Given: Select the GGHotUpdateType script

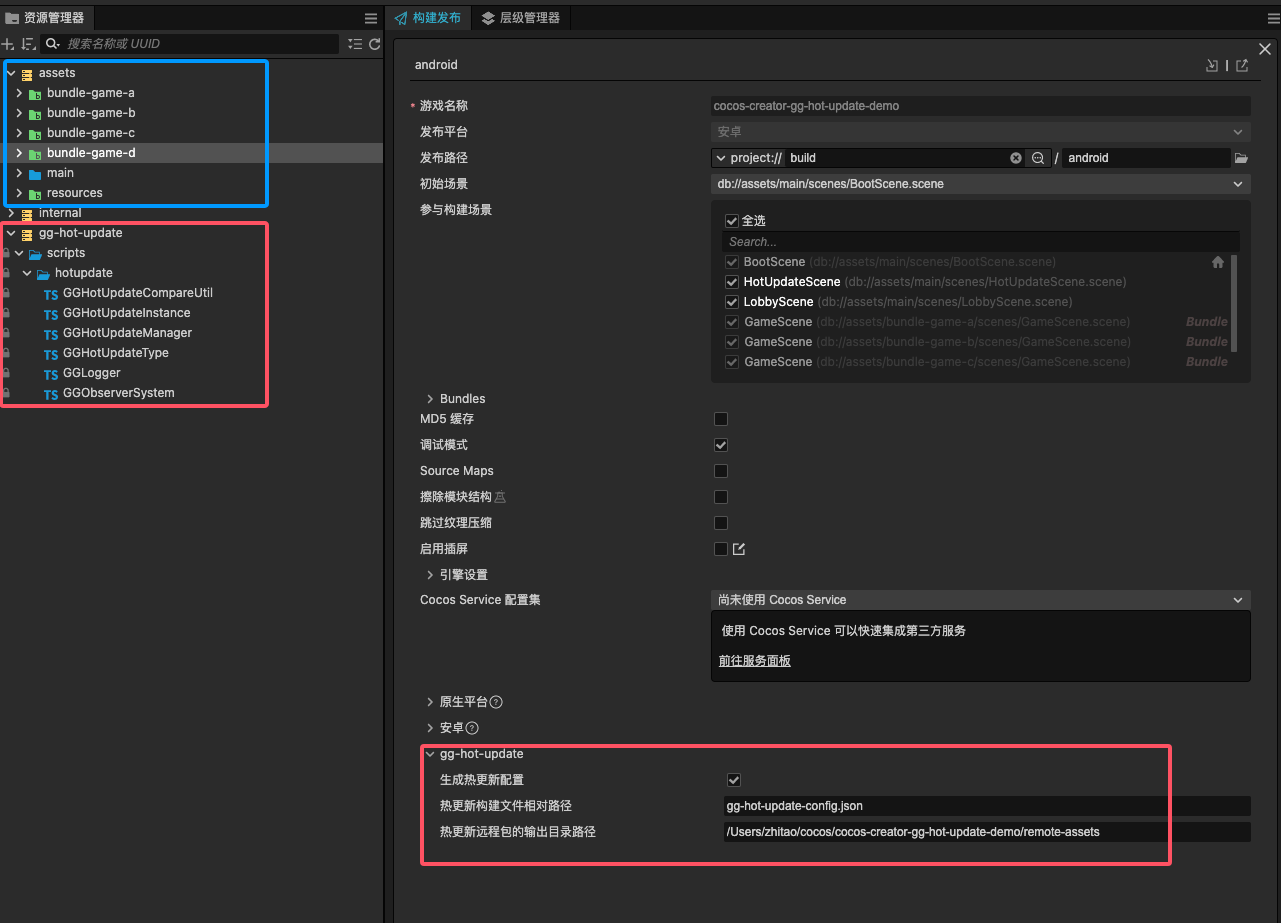Looking at the screenshot, I should click(x=116, y=353).
